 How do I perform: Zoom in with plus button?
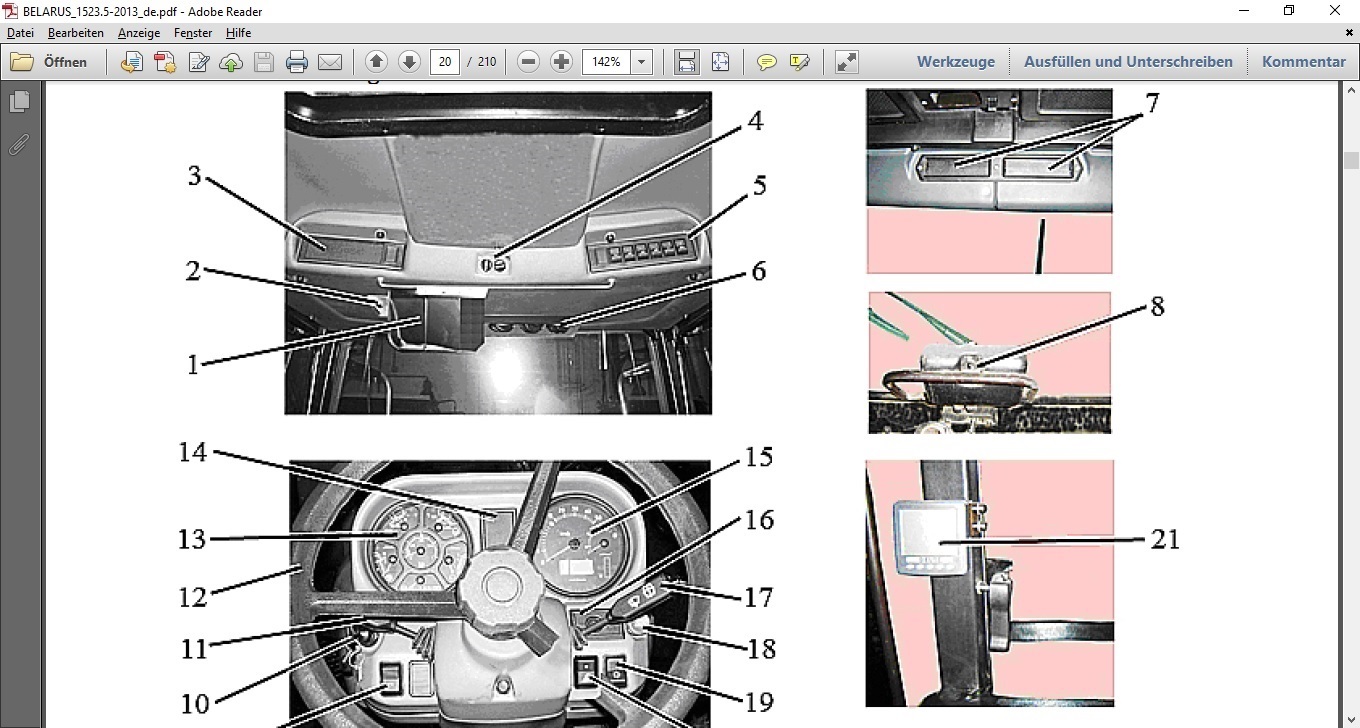tap(561, 62)
